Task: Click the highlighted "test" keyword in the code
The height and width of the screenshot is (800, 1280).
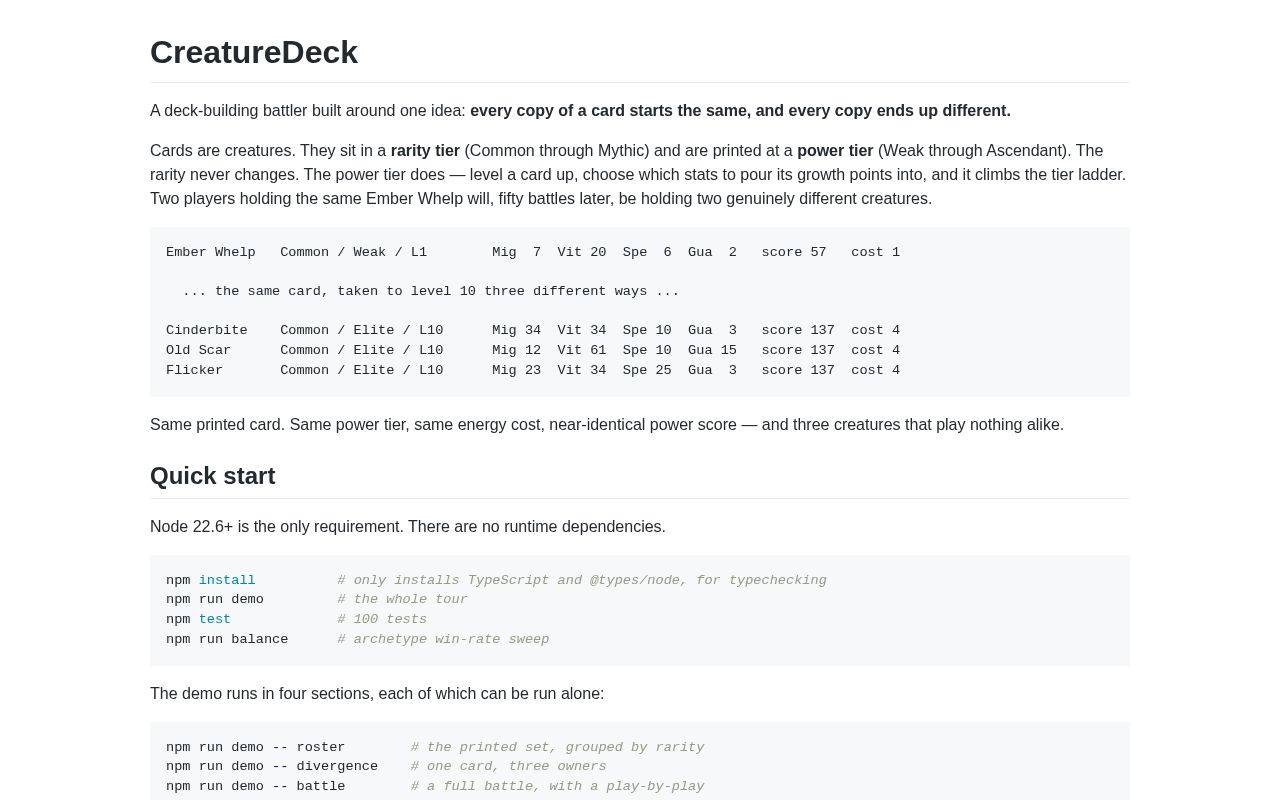Action: click(x=215, y=620)
